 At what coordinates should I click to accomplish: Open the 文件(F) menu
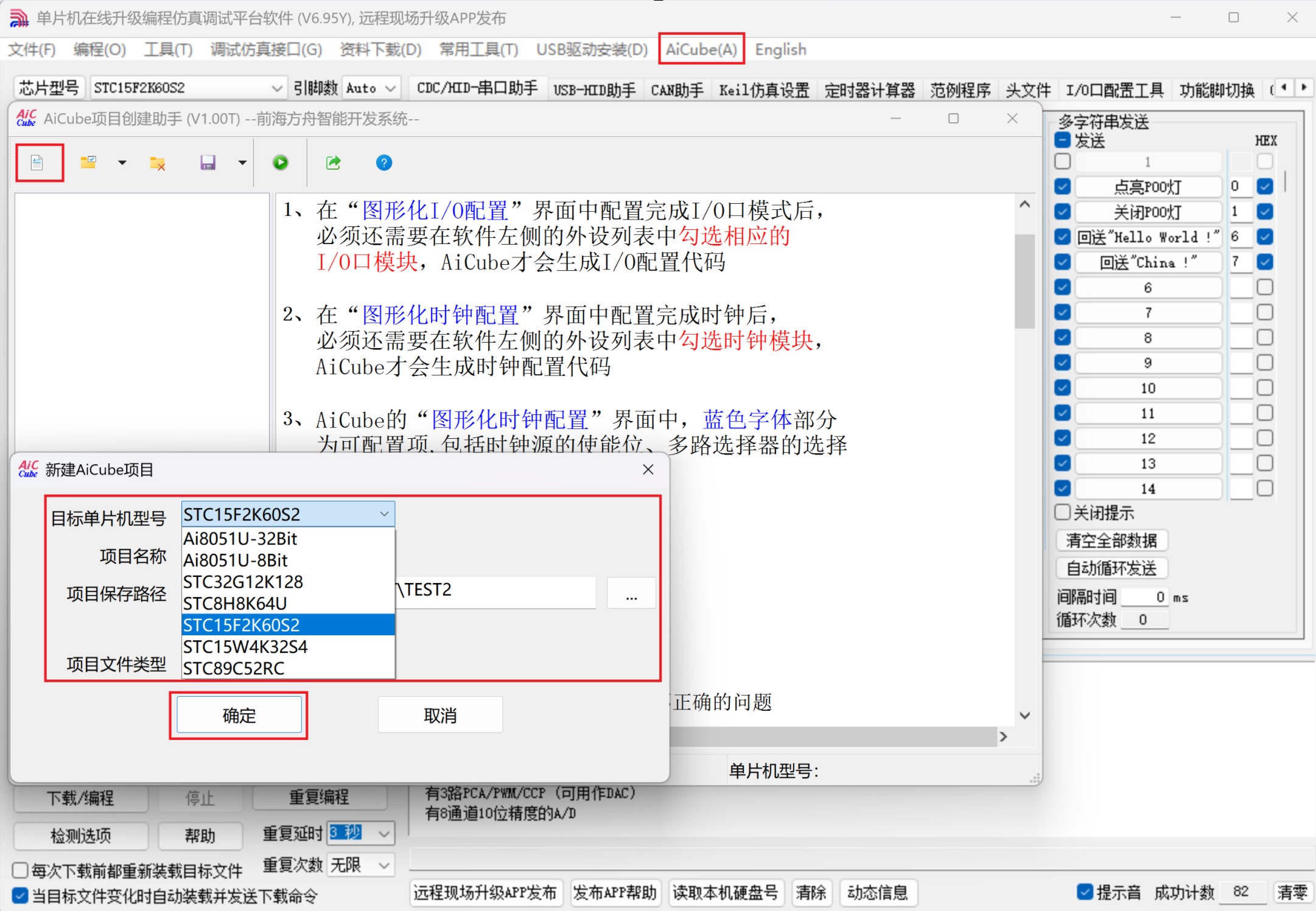[32, 49]
